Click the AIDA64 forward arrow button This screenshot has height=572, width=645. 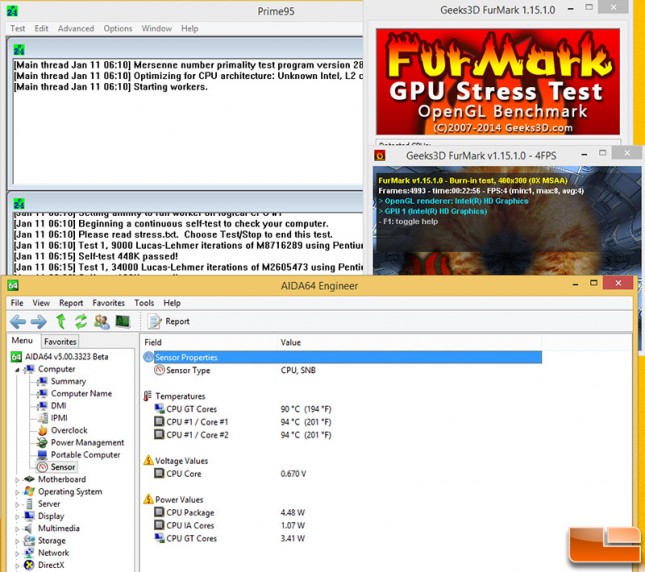[38, 322]
